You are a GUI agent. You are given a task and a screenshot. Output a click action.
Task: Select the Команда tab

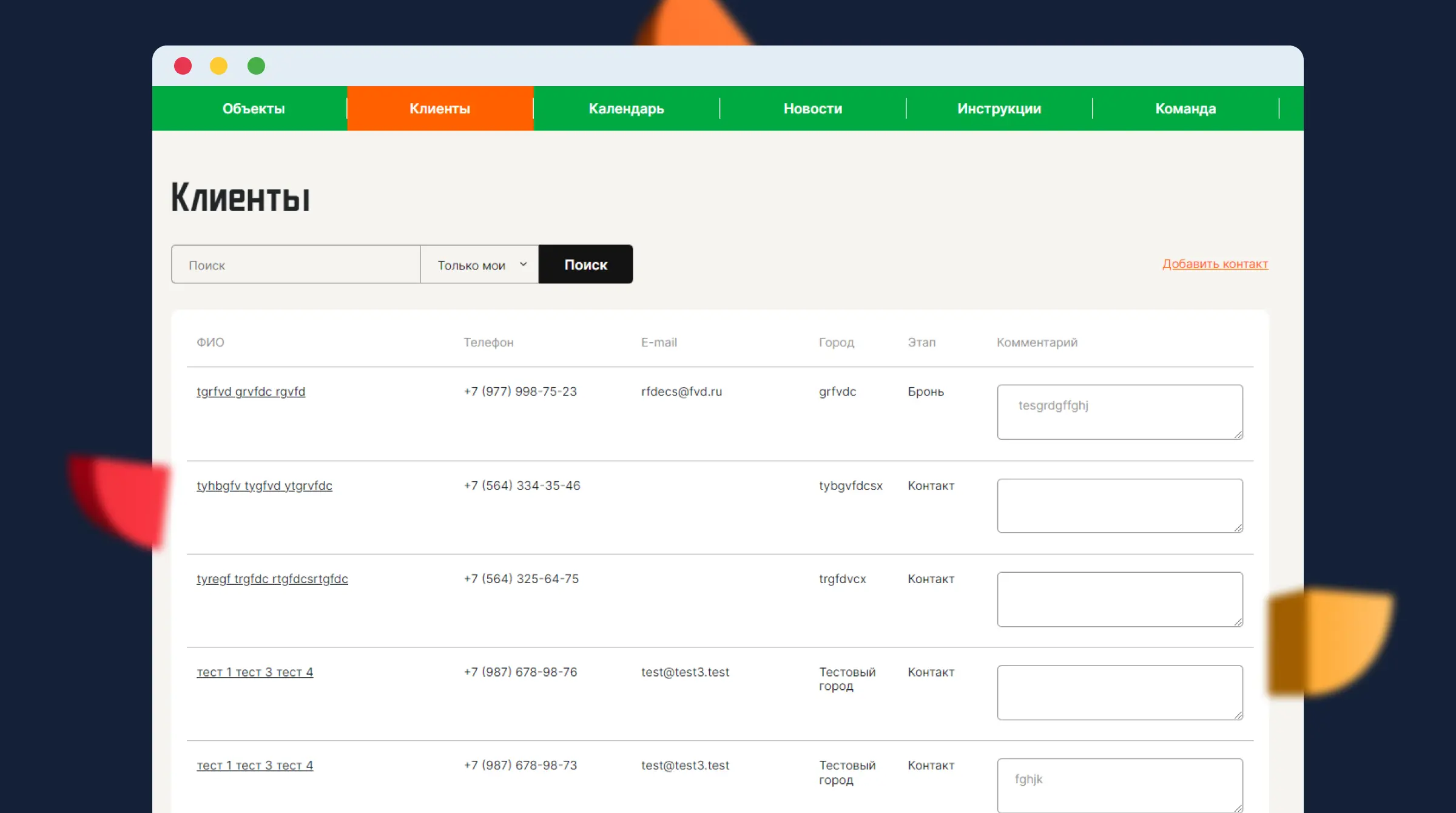[1185, 109]
